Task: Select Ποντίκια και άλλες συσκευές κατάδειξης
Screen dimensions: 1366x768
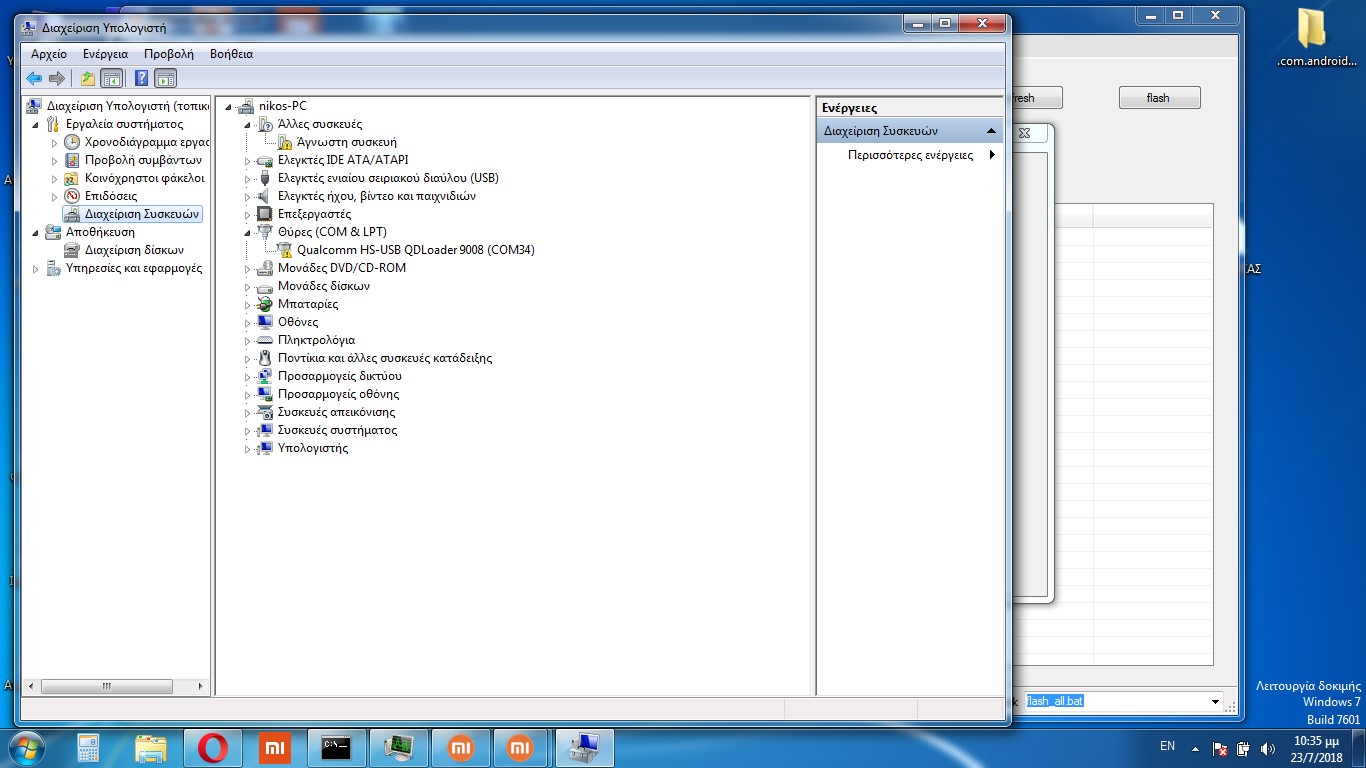Action: click(385, 358)
